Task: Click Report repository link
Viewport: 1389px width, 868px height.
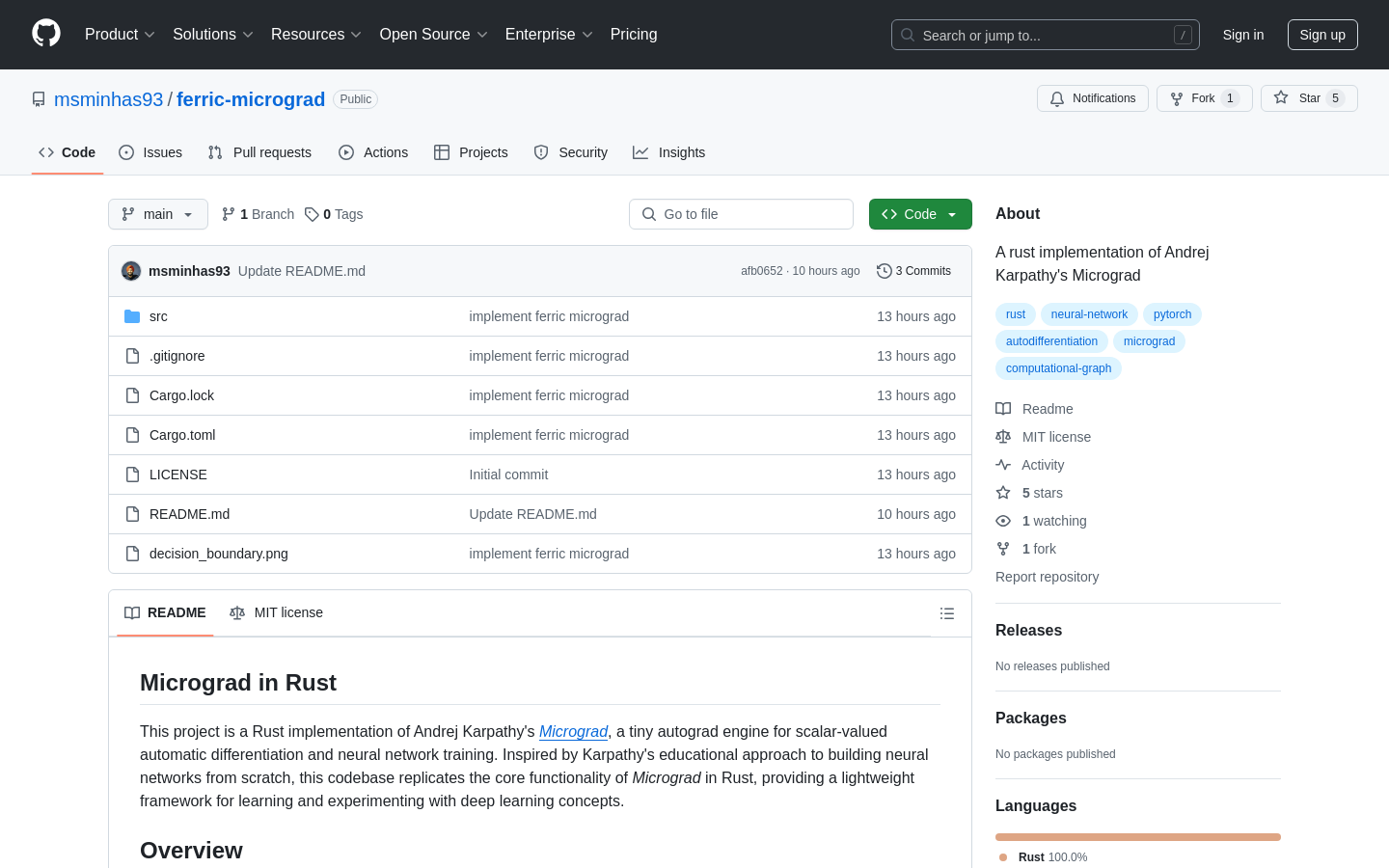Action: click(x=1047, y=577)
